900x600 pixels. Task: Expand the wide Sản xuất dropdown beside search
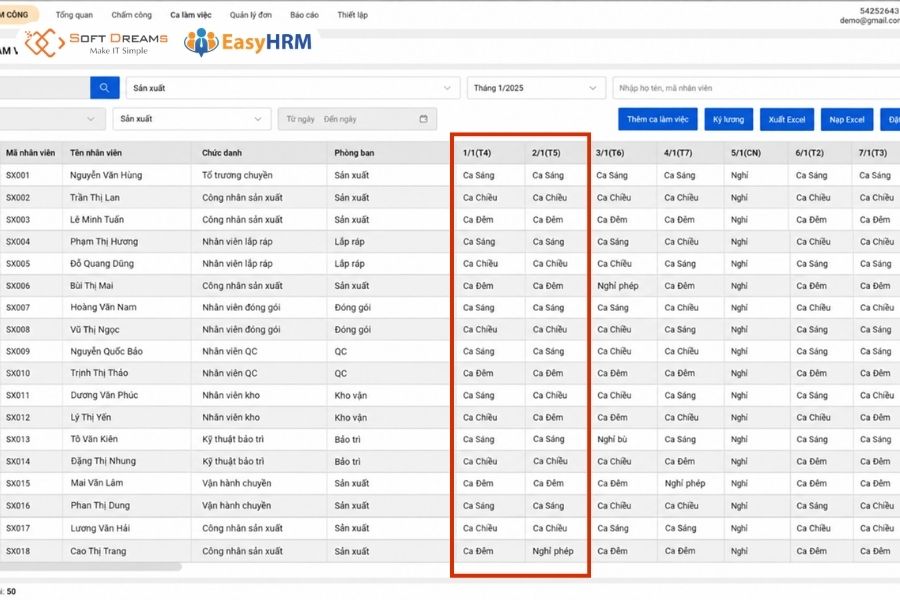point(293,88)
